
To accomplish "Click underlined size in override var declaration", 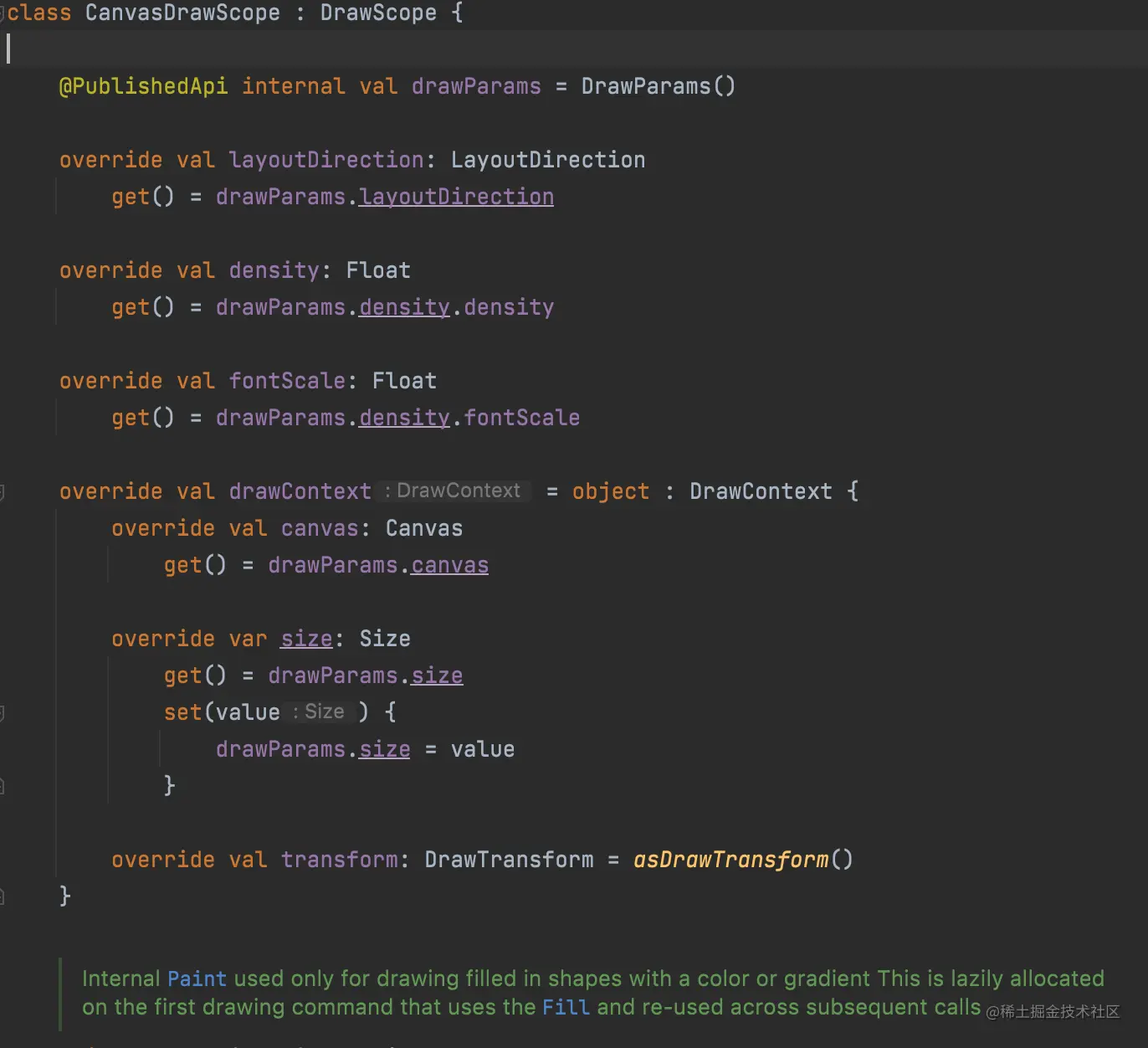I will (306, 639).
